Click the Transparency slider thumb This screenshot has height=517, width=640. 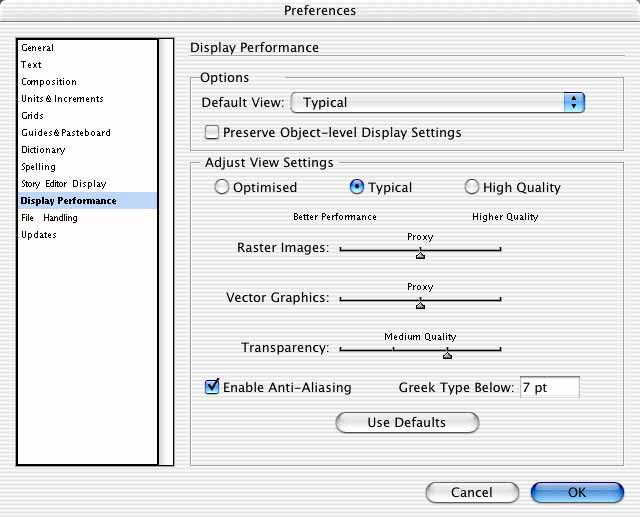coord(447,355)
